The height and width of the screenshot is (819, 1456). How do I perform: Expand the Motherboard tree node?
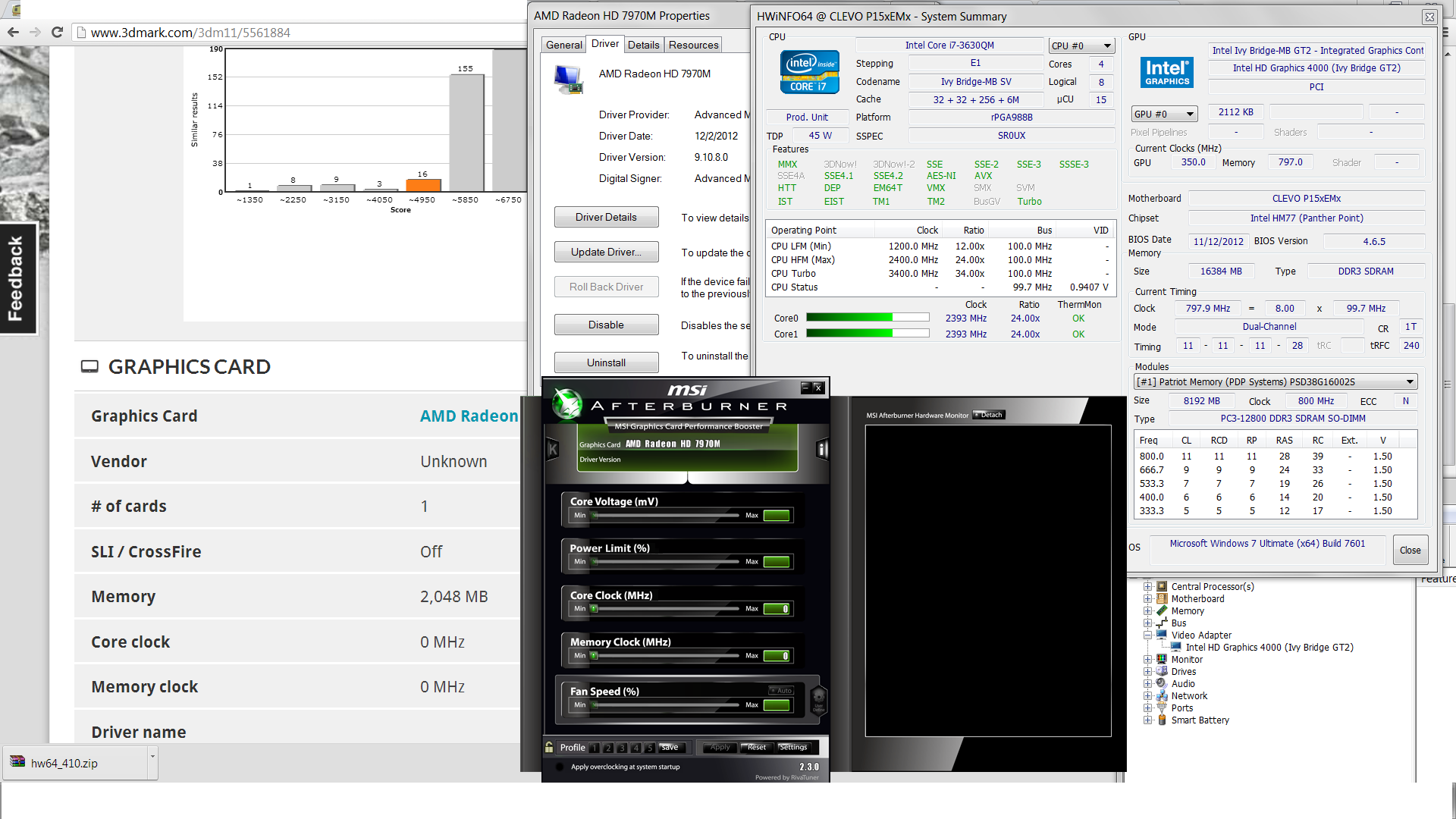[1147, 598]
